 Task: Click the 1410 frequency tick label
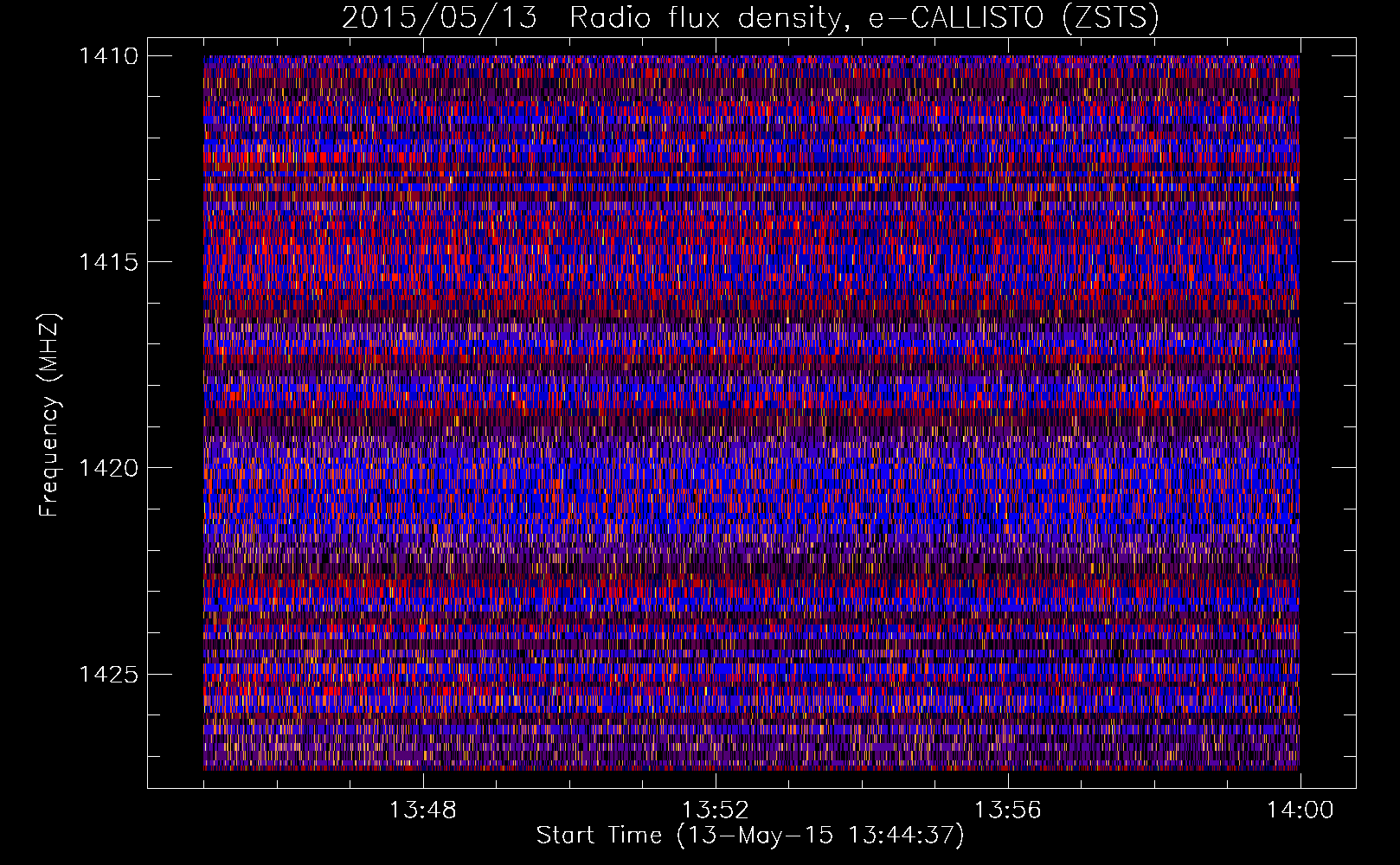coord(108,56)
